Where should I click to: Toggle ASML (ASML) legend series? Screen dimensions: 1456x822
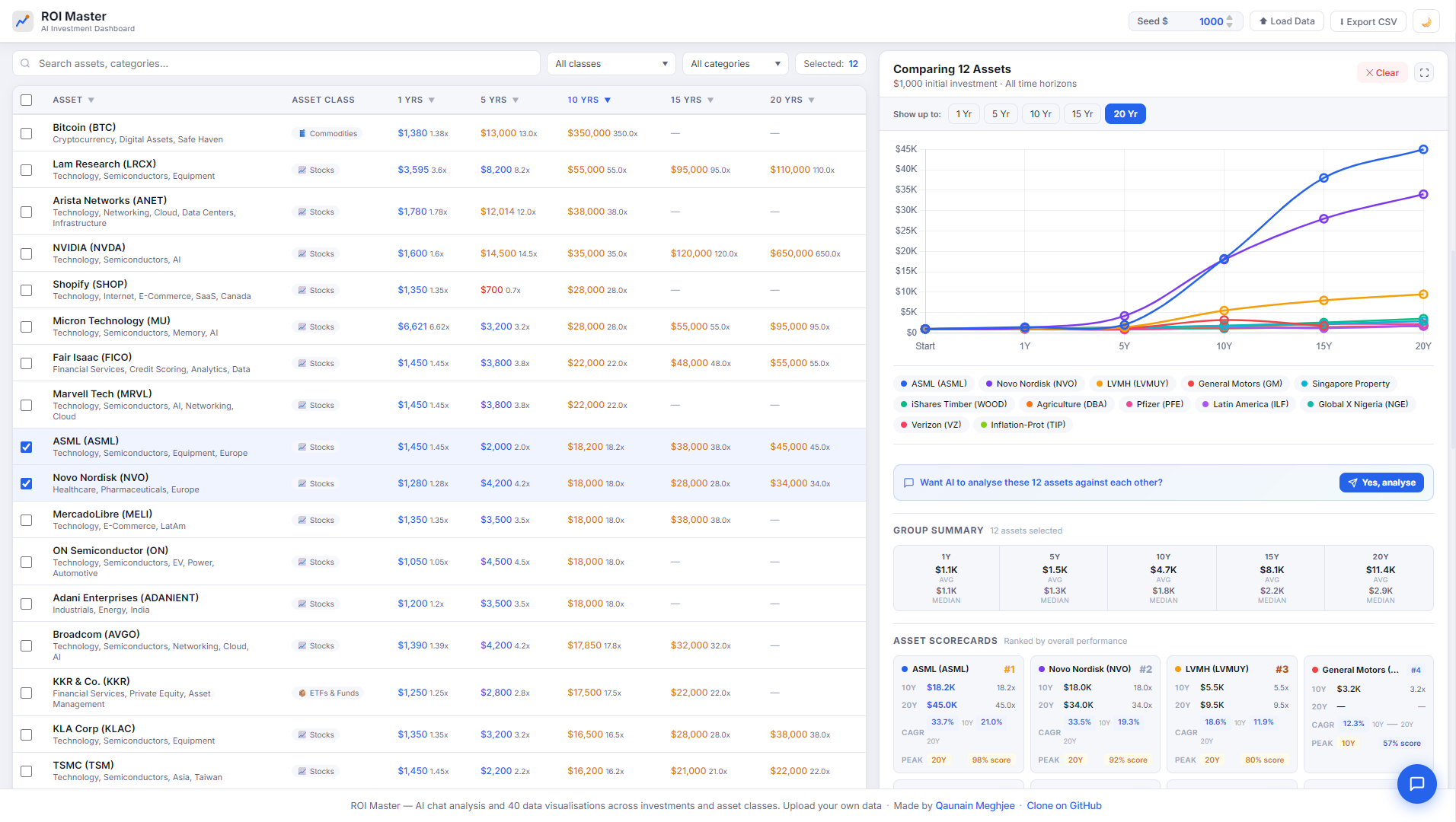click(x=934, y=384)
